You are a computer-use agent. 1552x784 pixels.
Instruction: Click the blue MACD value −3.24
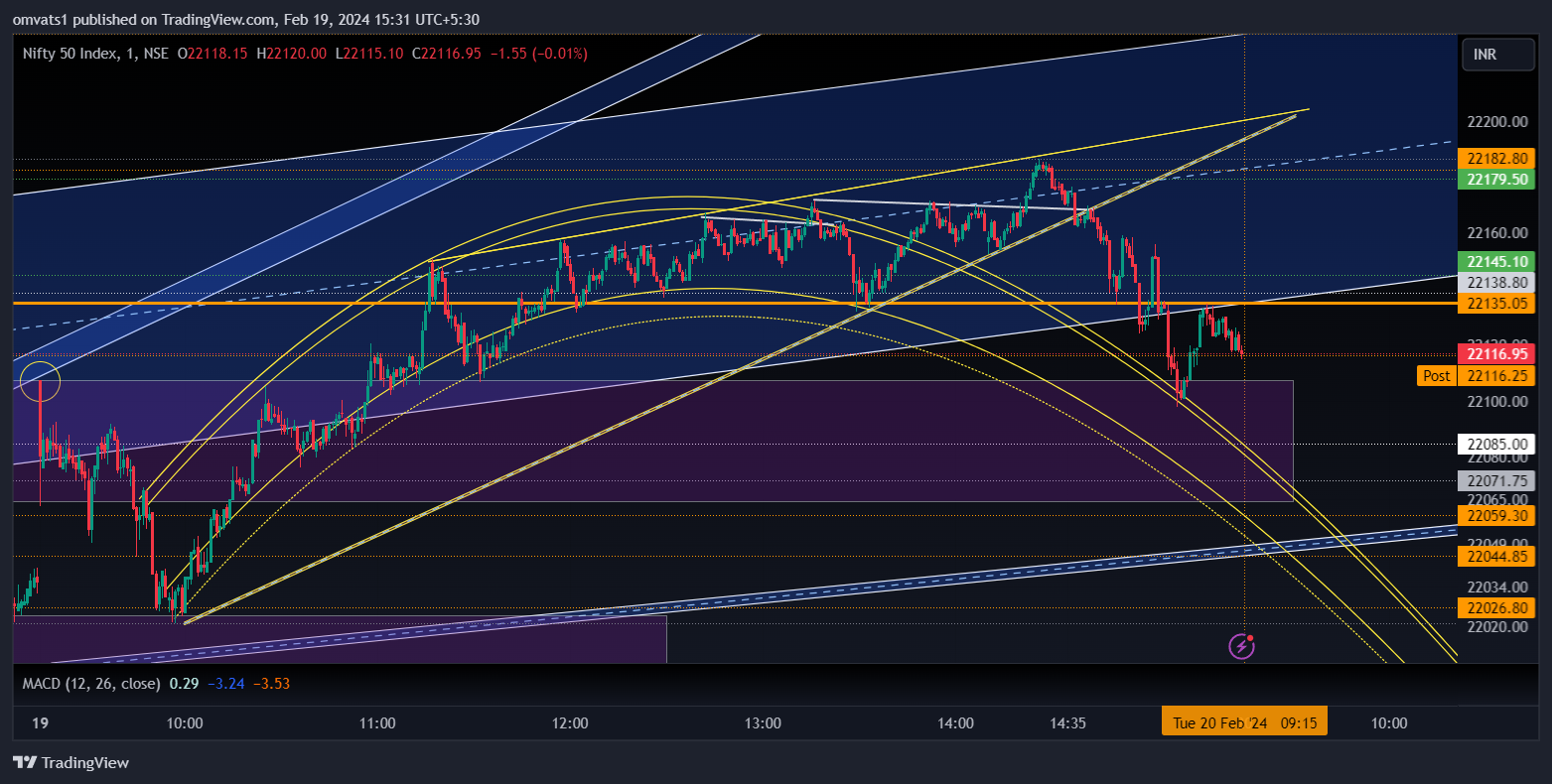click(226, 684)
